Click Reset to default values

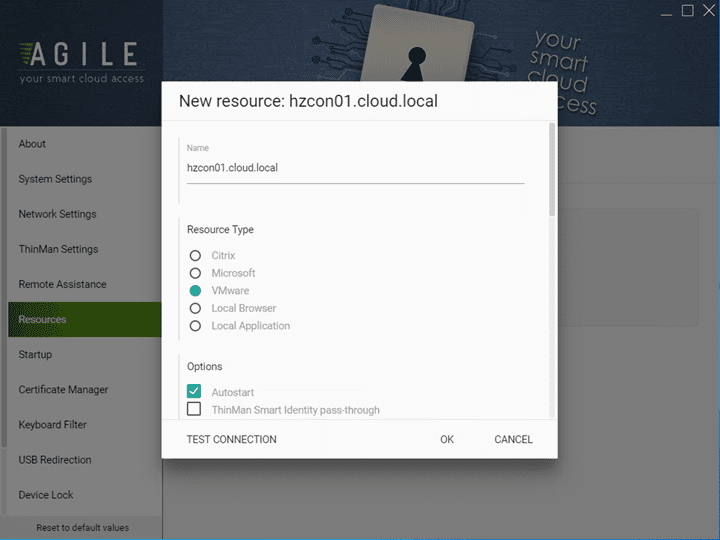point(82,528)
